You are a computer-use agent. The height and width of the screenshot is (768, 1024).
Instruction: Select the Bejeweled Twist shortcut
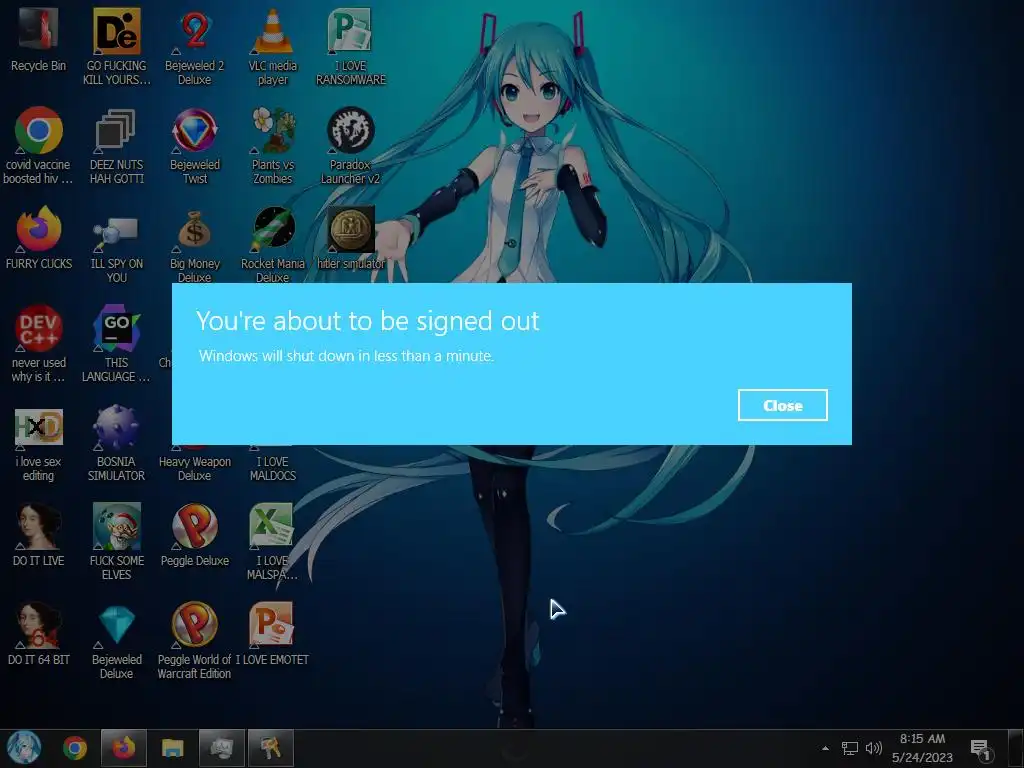[x=195, y=130]
